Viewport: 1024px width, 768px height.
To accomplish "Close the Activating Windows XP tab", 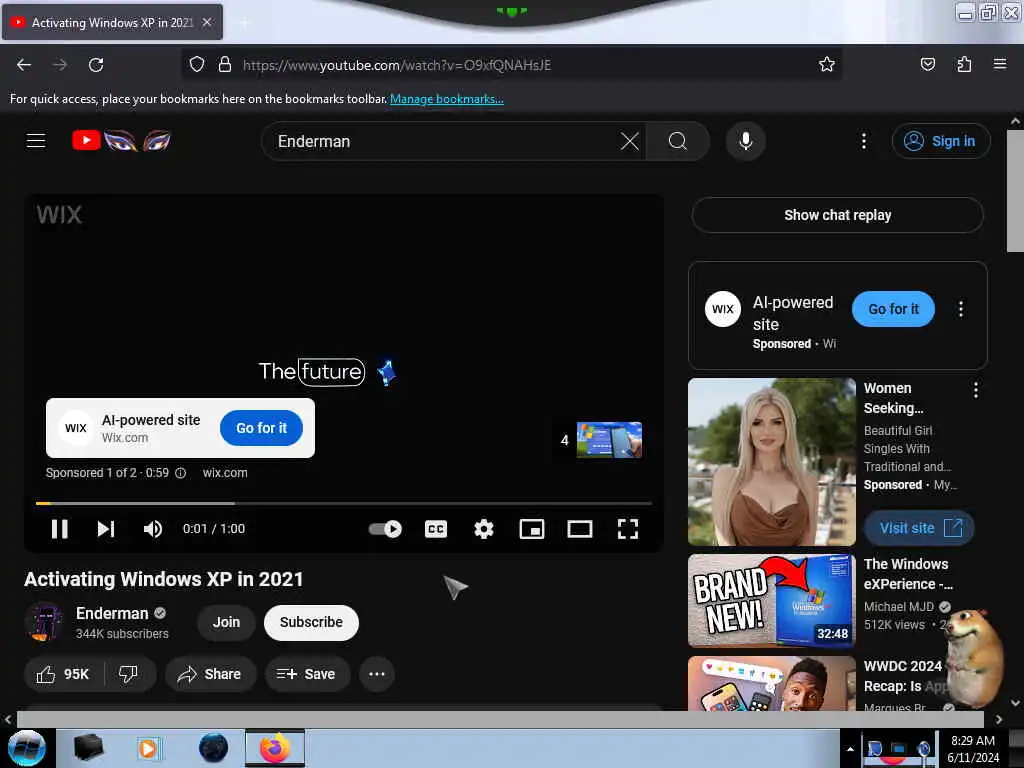I will [x=207, y=22].
